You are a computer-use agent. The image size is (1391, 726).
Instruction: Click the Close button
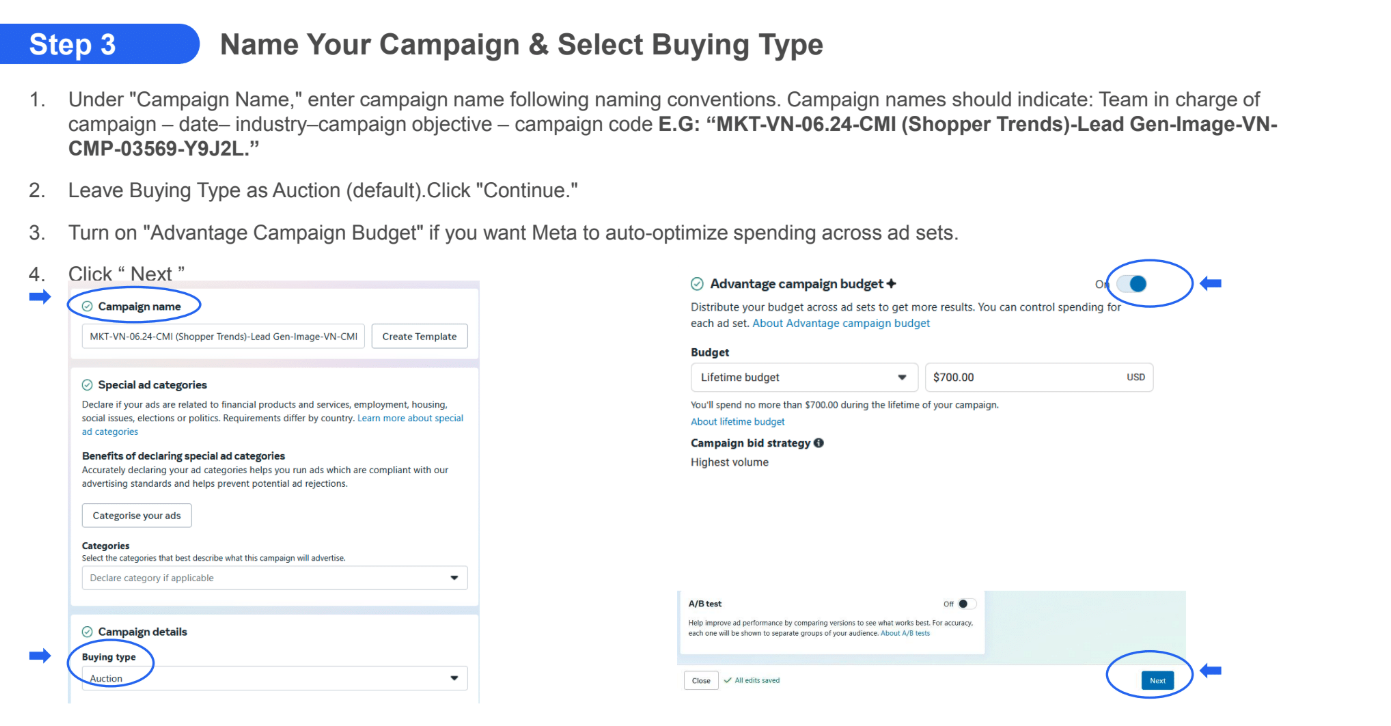[701, 681]
